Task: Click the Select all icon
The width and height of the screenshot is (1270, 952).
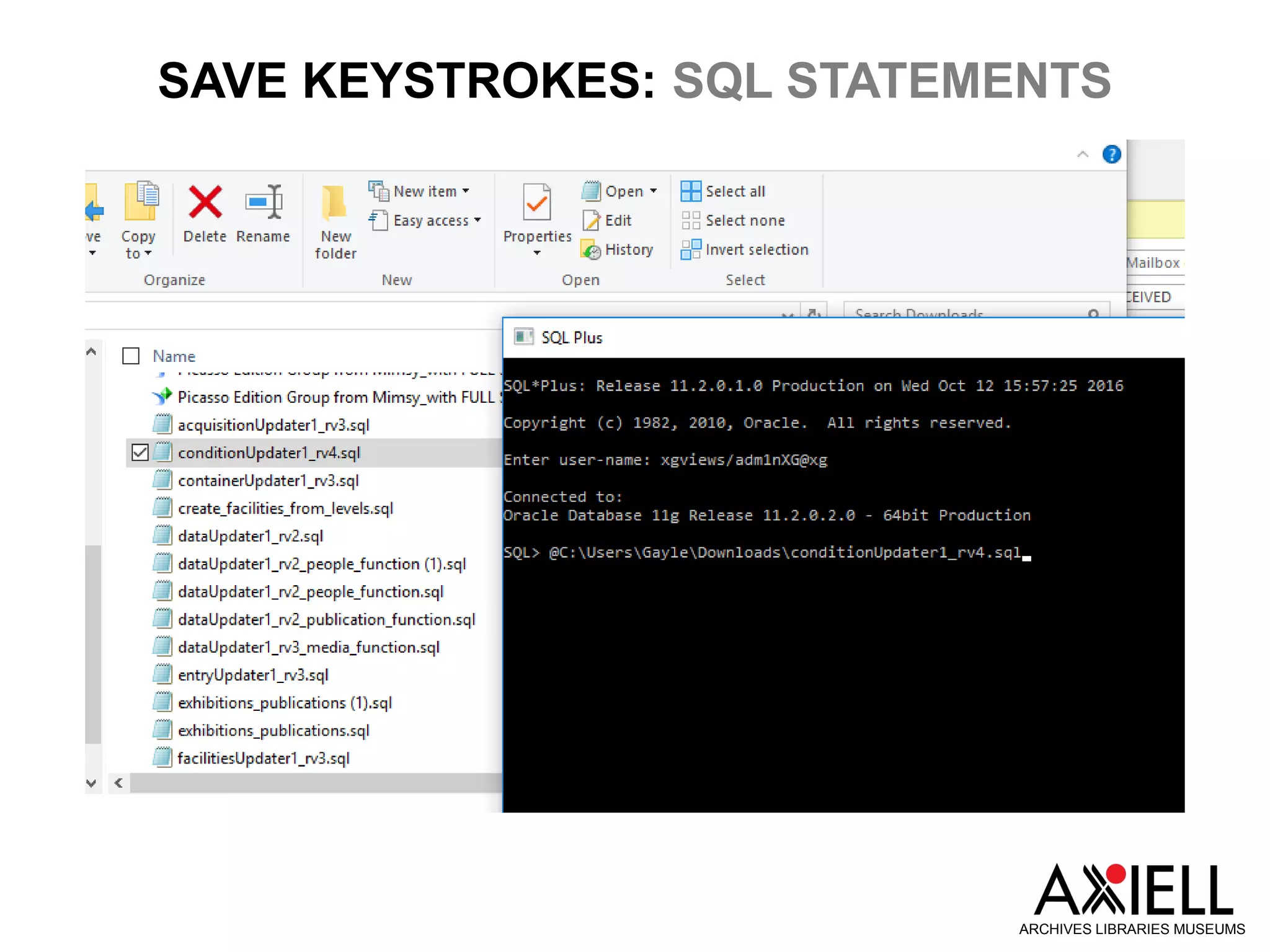Action: tap(690, 192)
